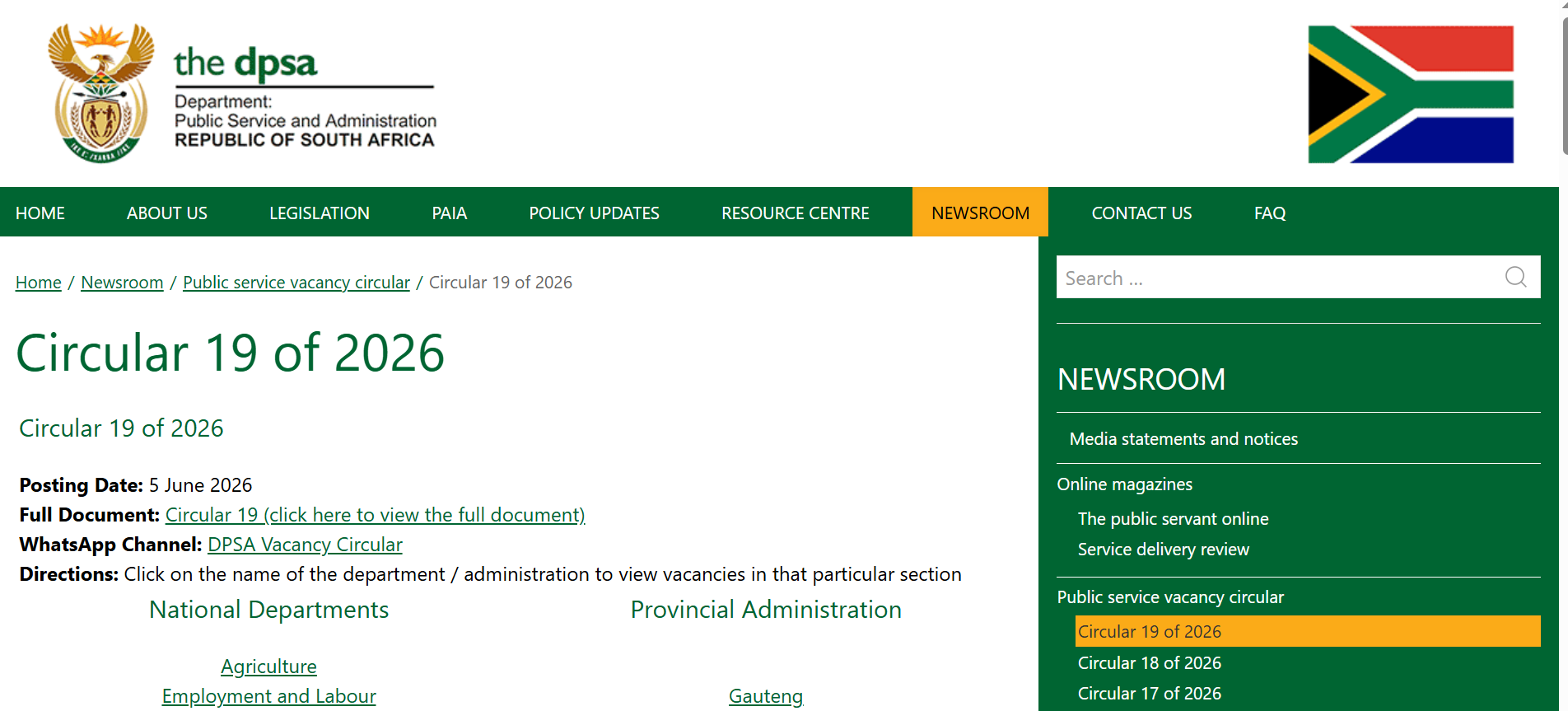This screenshot has width=1568, height=711.
Task: Open the Gauteng provincial link
Action: pos(766,696)
